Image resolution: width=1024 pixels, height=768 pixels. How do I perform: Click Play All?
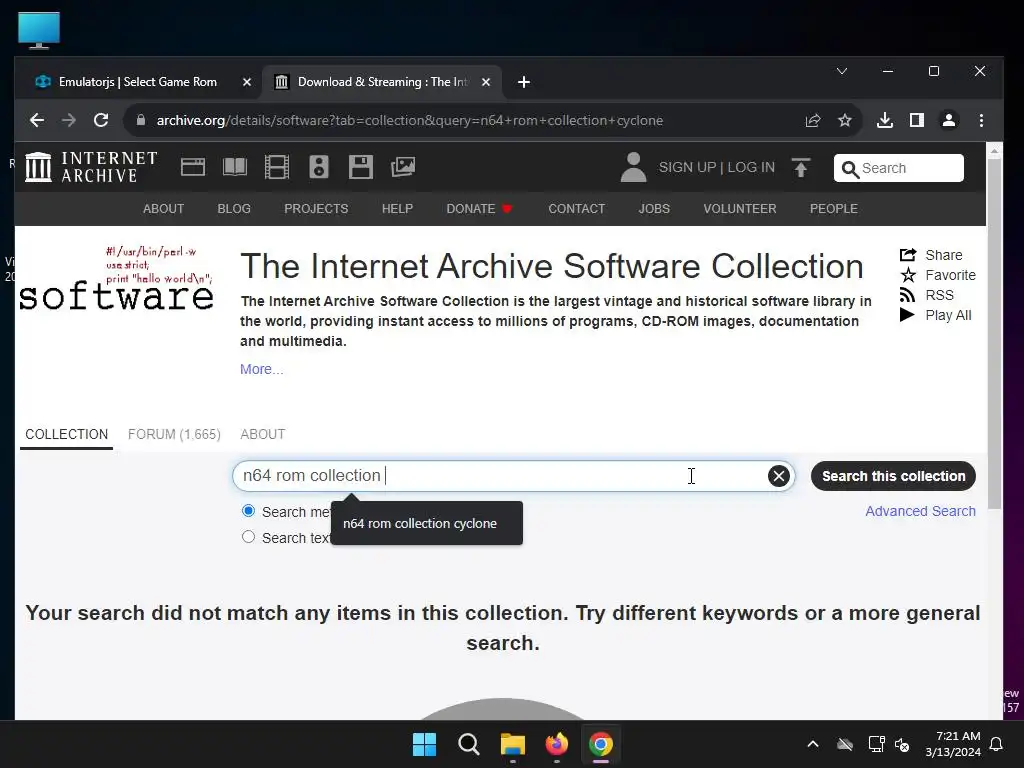[x=936, y=315]
